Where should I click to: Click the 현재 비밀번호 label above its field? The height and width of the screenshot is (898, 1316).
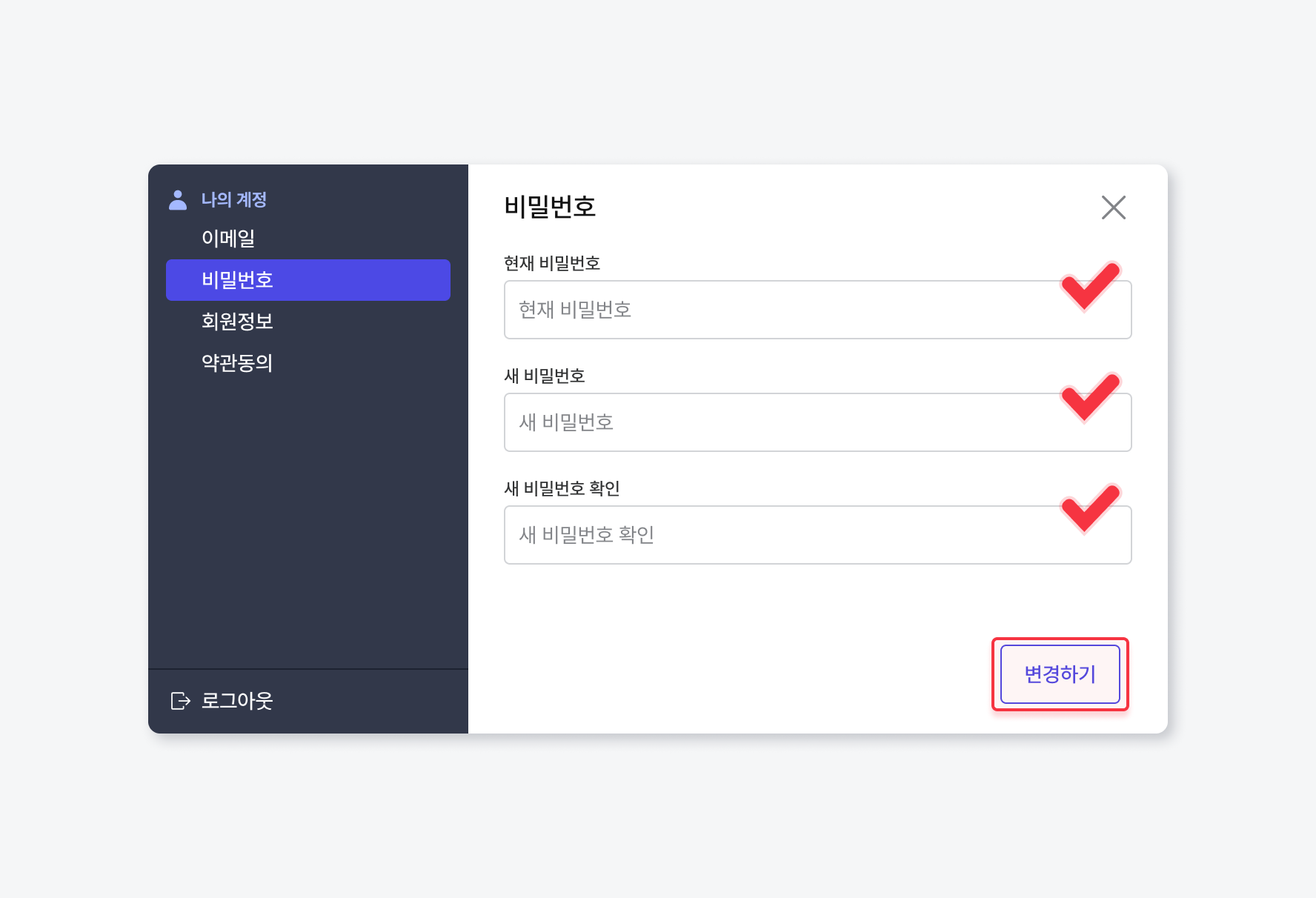click(551, 263)
